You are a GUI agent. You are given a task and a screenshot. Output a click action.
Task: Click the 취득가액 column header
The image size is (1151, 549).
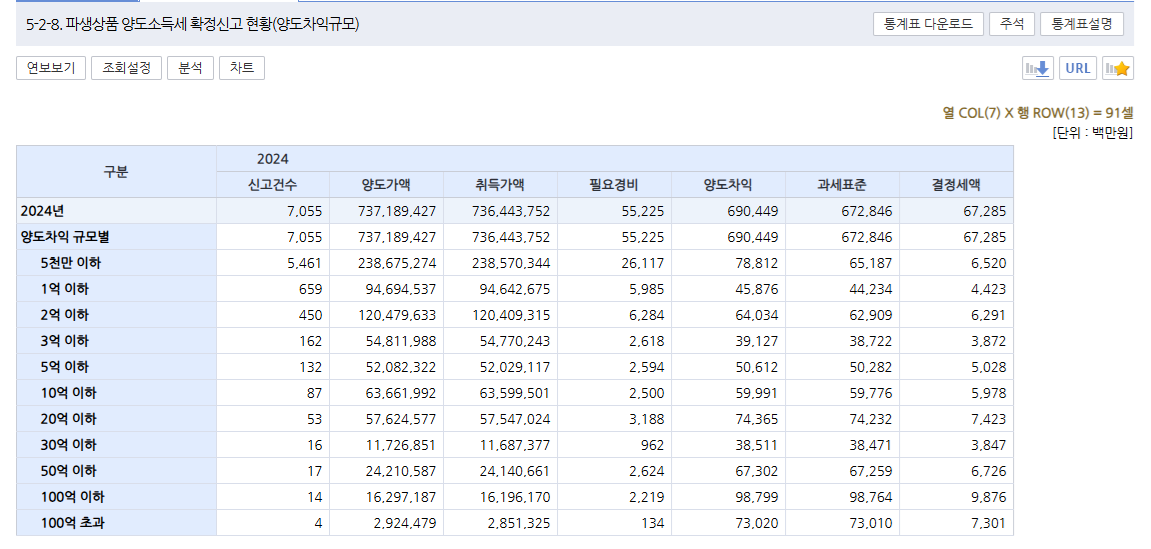point(500,185)
